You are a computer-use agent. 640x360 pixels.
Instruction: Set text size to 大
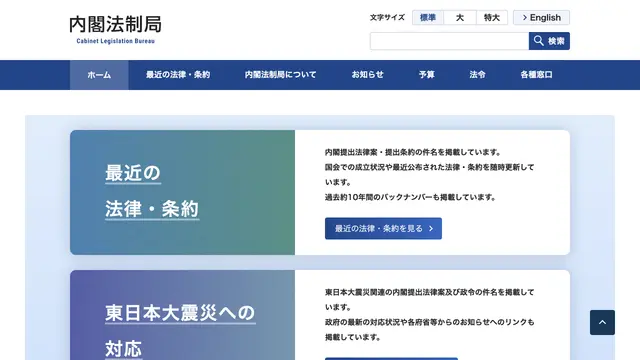[x=460, y=18]
